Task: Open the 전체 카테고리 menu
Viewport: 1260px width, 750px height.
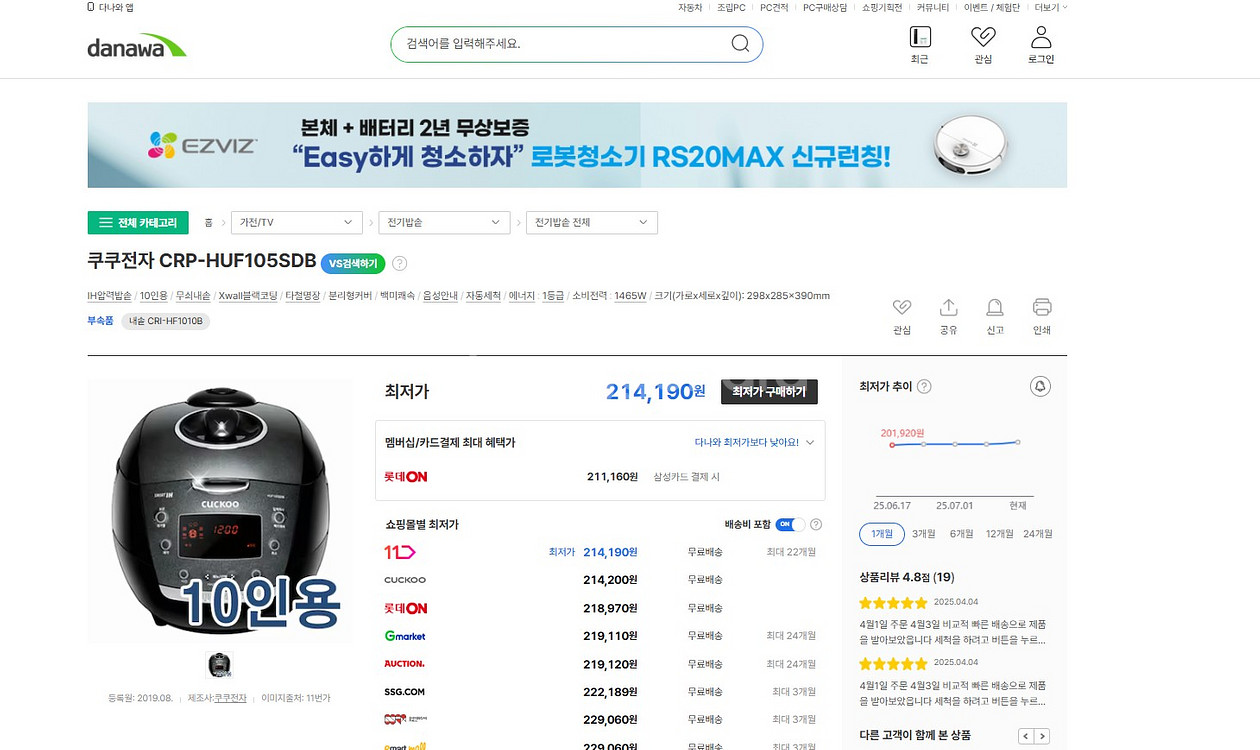Action: point(138,222)
